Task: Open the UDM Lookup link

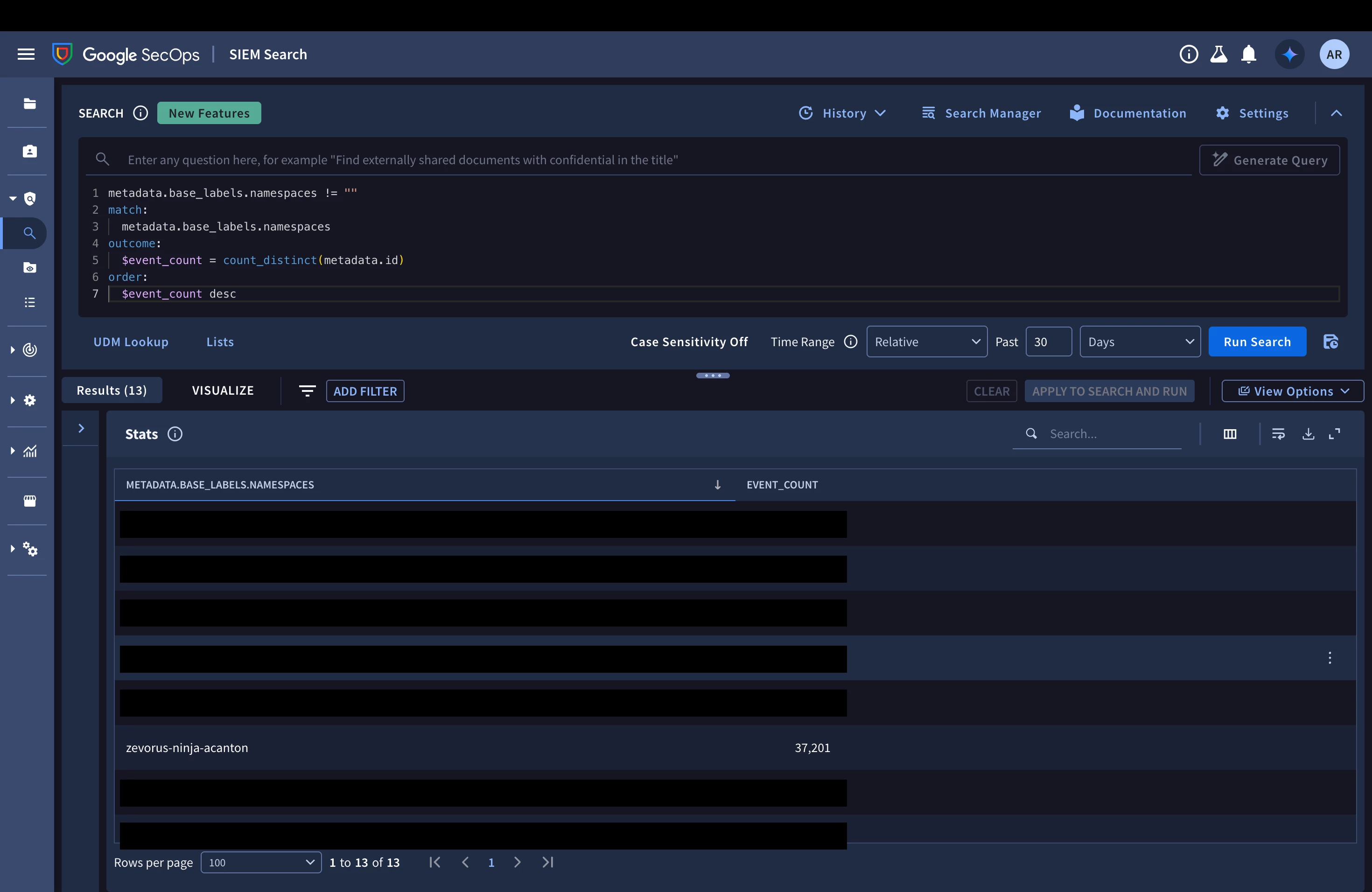Action: click(x=131, y=341)
